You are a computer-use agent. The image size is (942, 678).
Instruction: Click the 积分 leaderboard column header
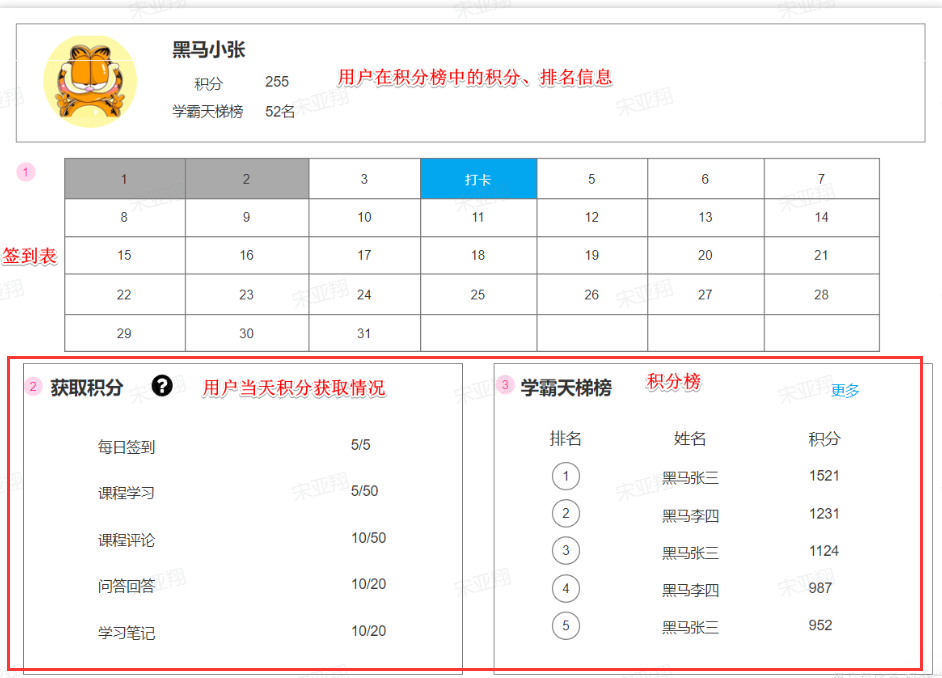click(824, 438)
